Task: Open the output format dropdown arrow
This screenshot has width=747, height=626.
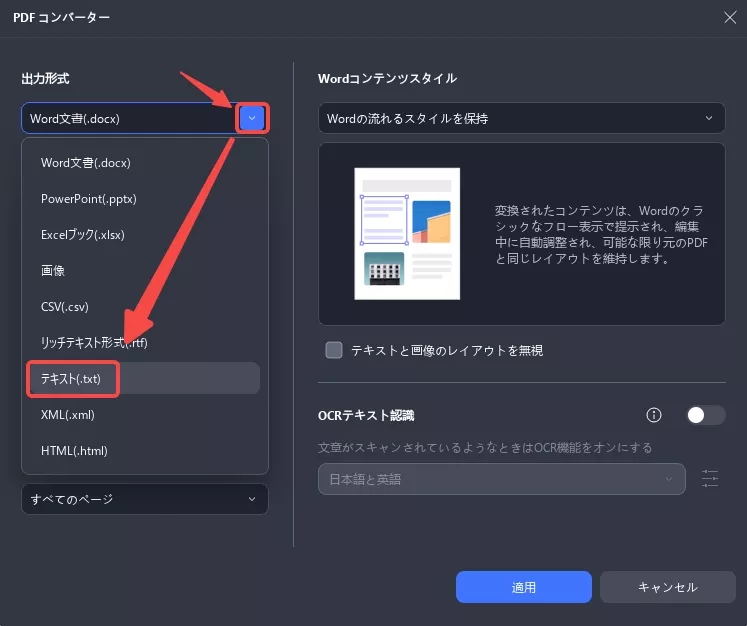Action: pos(252,118)
